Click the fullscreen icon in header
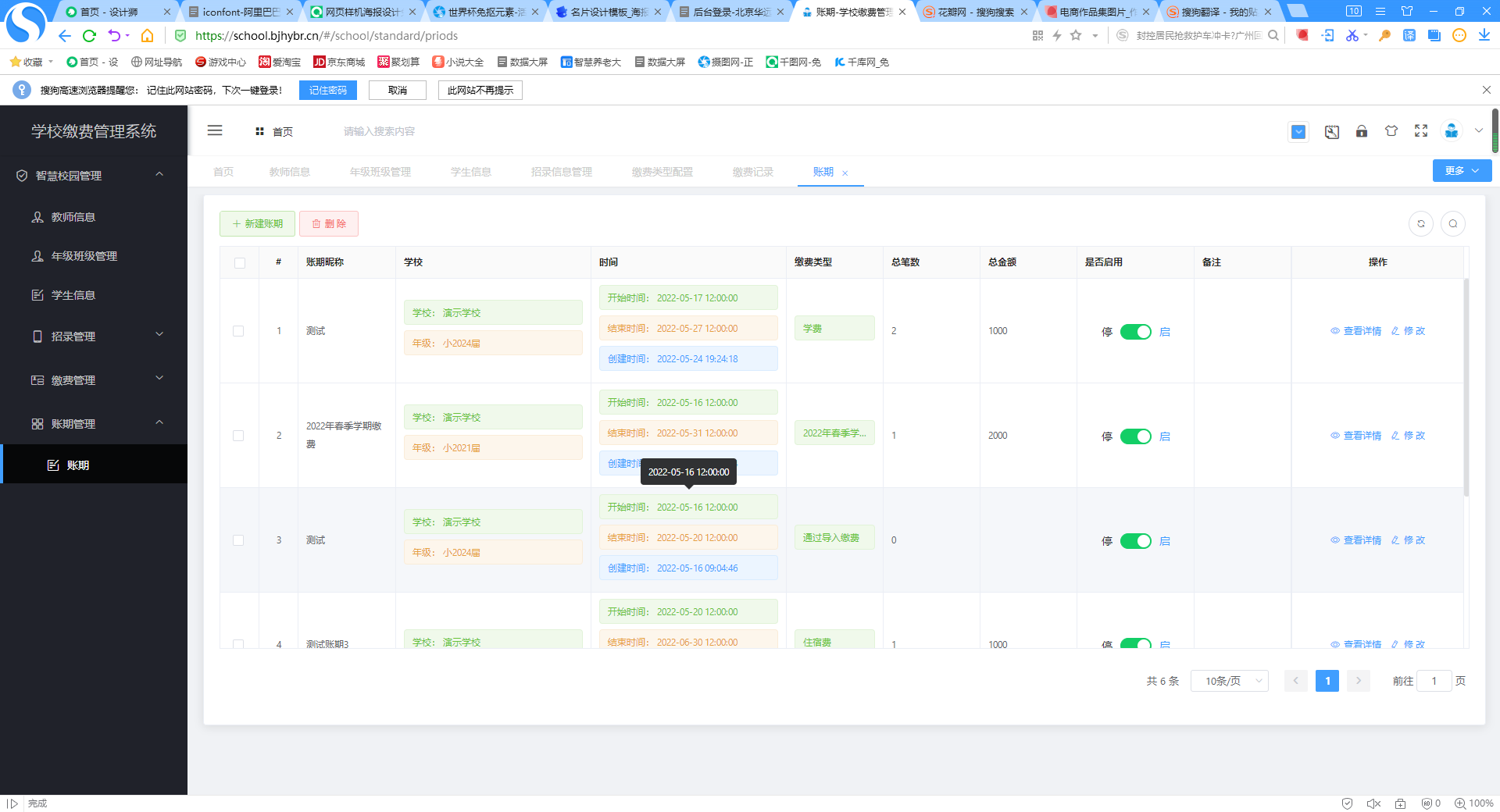1500x812 pixels. coord(1420,131)
